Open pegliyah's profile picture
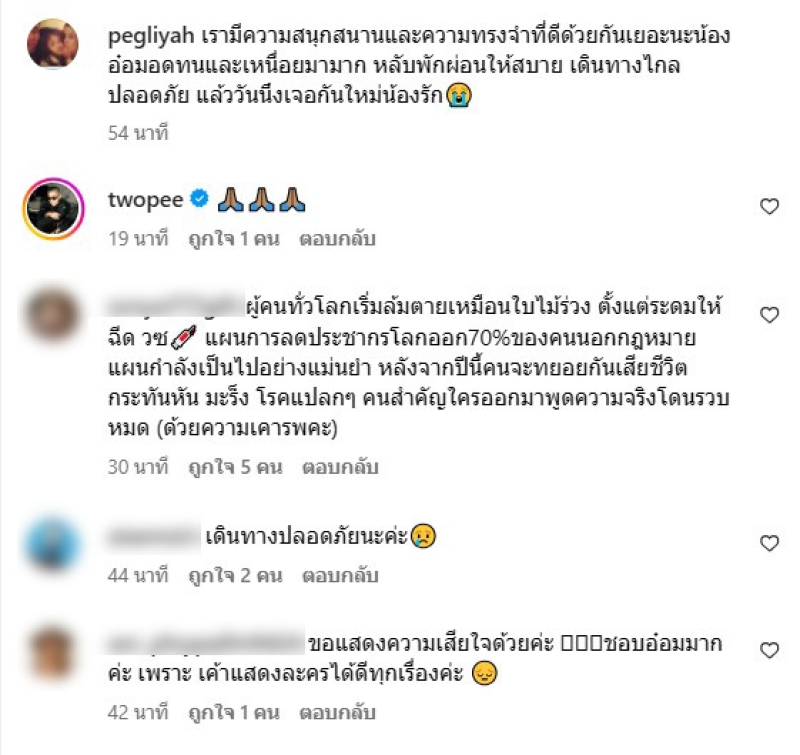800x755 pixels. tap(53, 44)
